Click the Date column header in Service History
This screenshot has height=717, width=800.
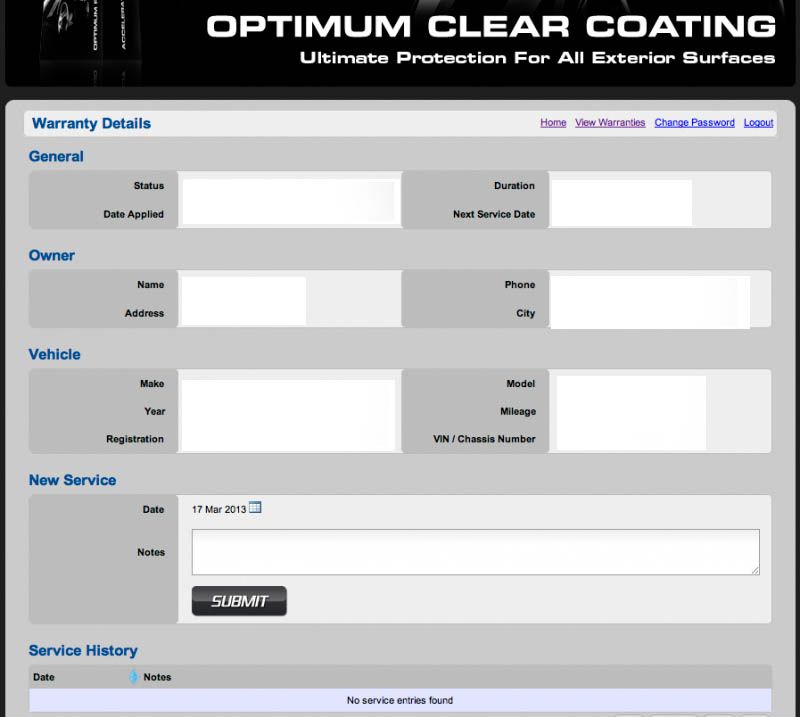pyautogui.click(x=44, y=677)
